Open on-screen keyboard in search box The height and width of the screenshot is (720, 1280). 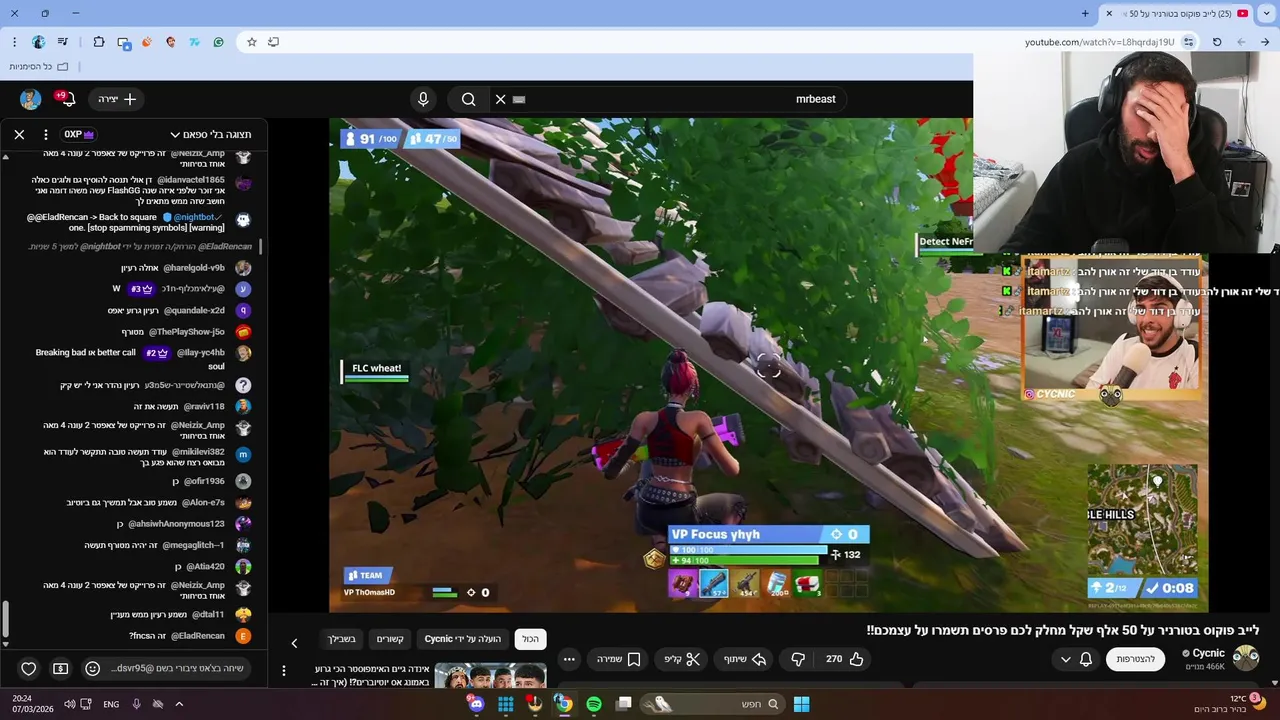click(x=518, y=99)
